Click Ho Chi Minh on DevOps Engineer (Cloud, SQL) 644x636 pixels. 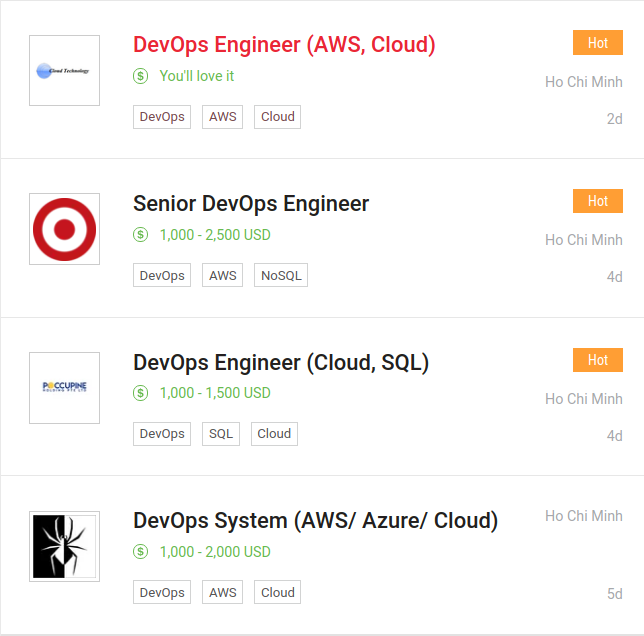(x=584, y=399)
